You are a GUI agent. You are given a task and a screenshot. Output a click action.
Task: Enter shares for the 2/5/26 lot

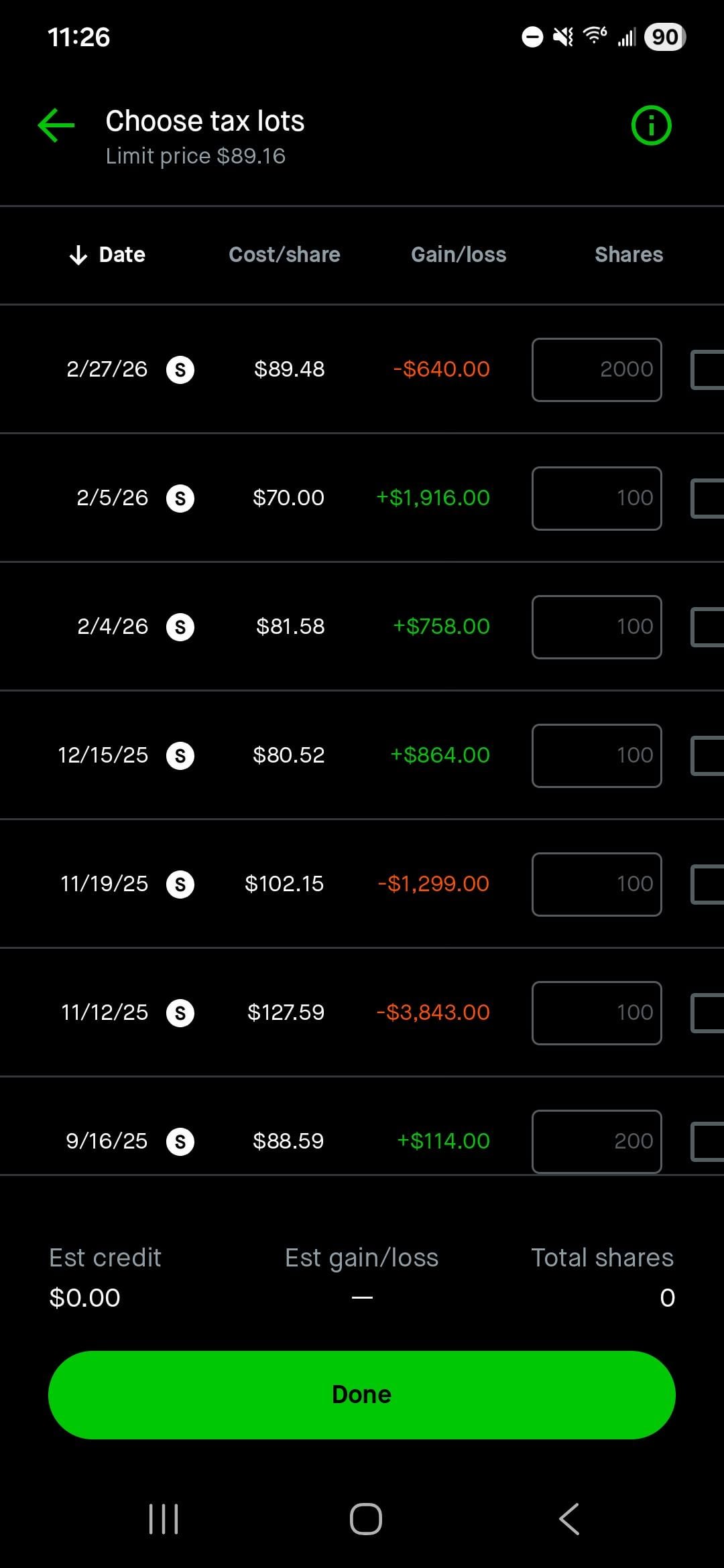pos(597,499)
